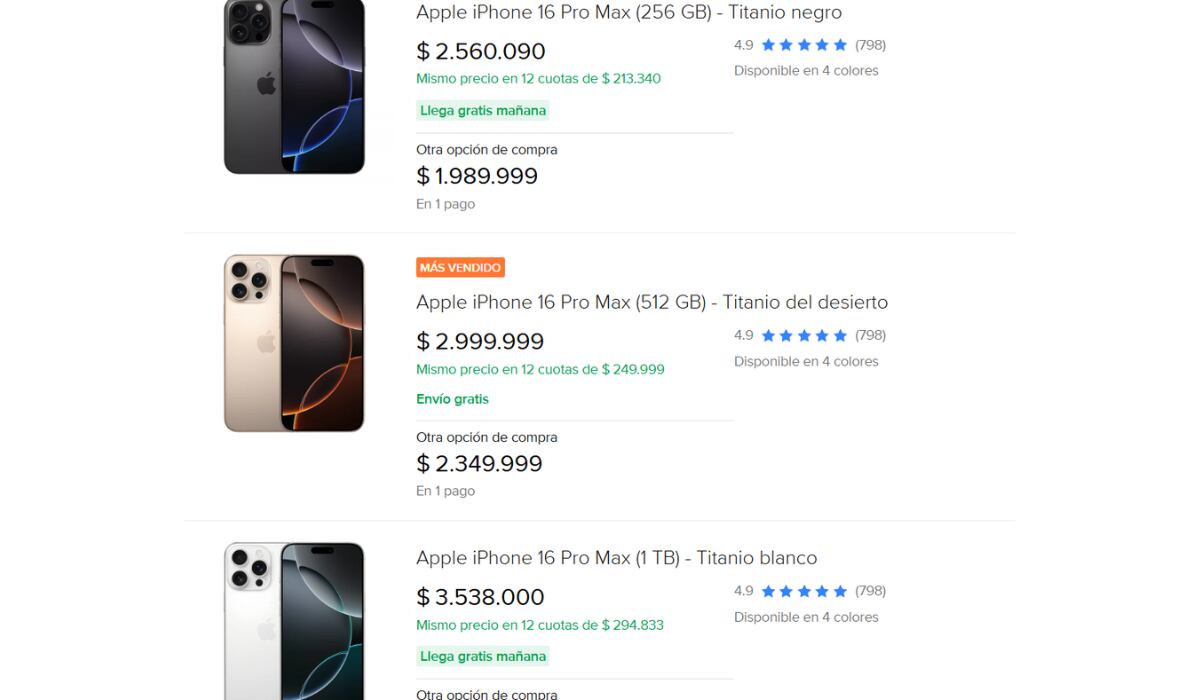Open the black iPhone product thumbnail
The height and width of the screenshot is (700, 1200).
coord(293,86)
